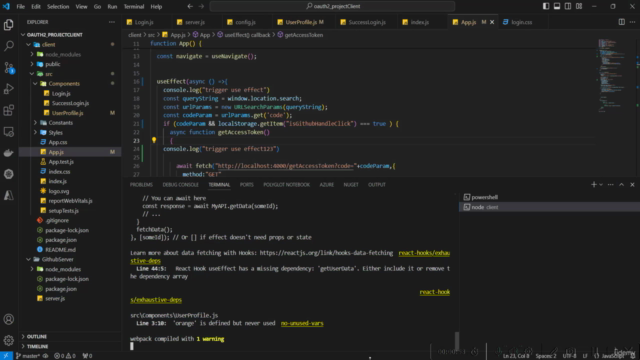Open the Selection menu

point(58,7)
